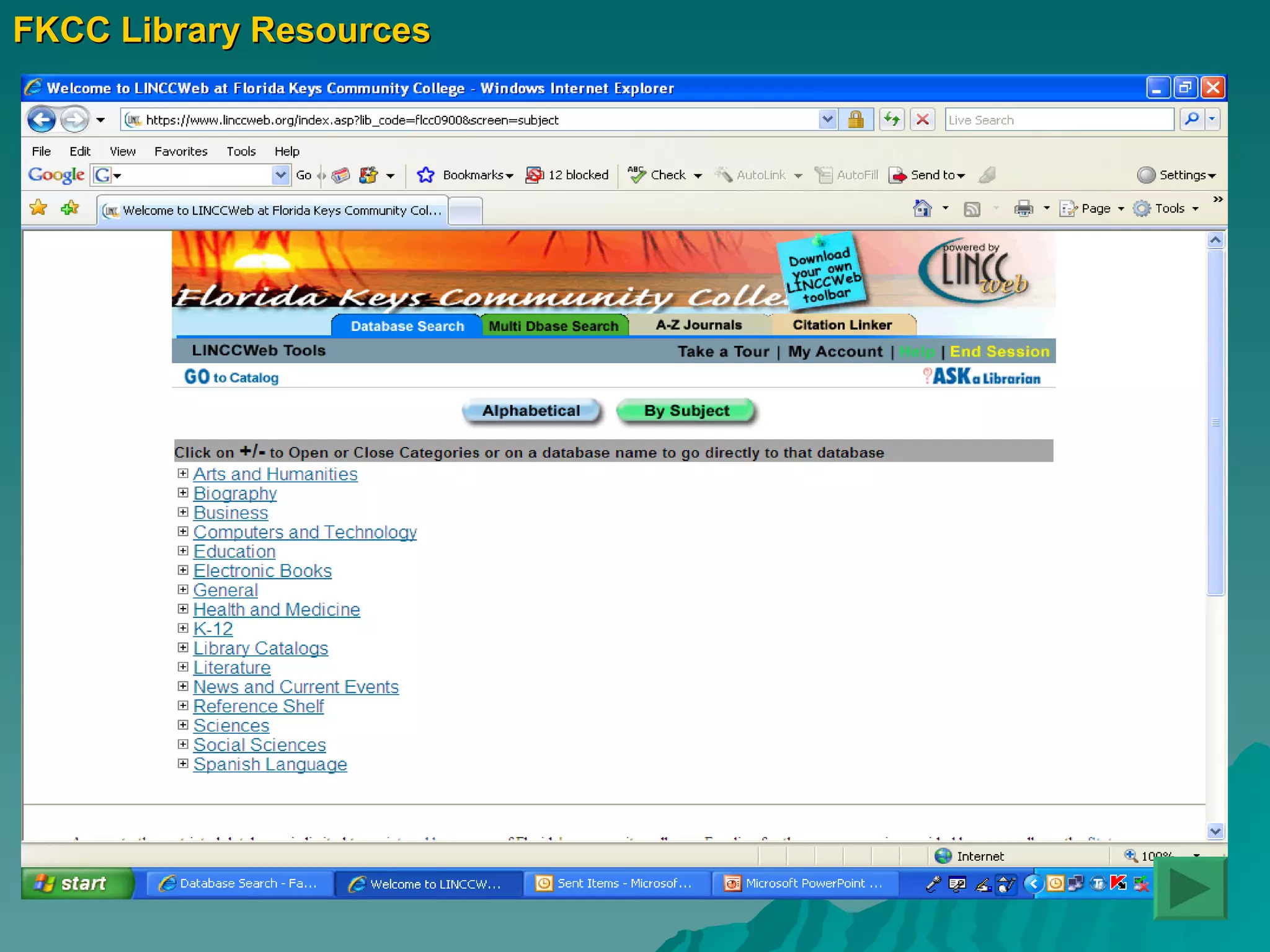Switch to Database Search taskbar window
This screenshot has height=952, width=1270.
tap(239, 884)
